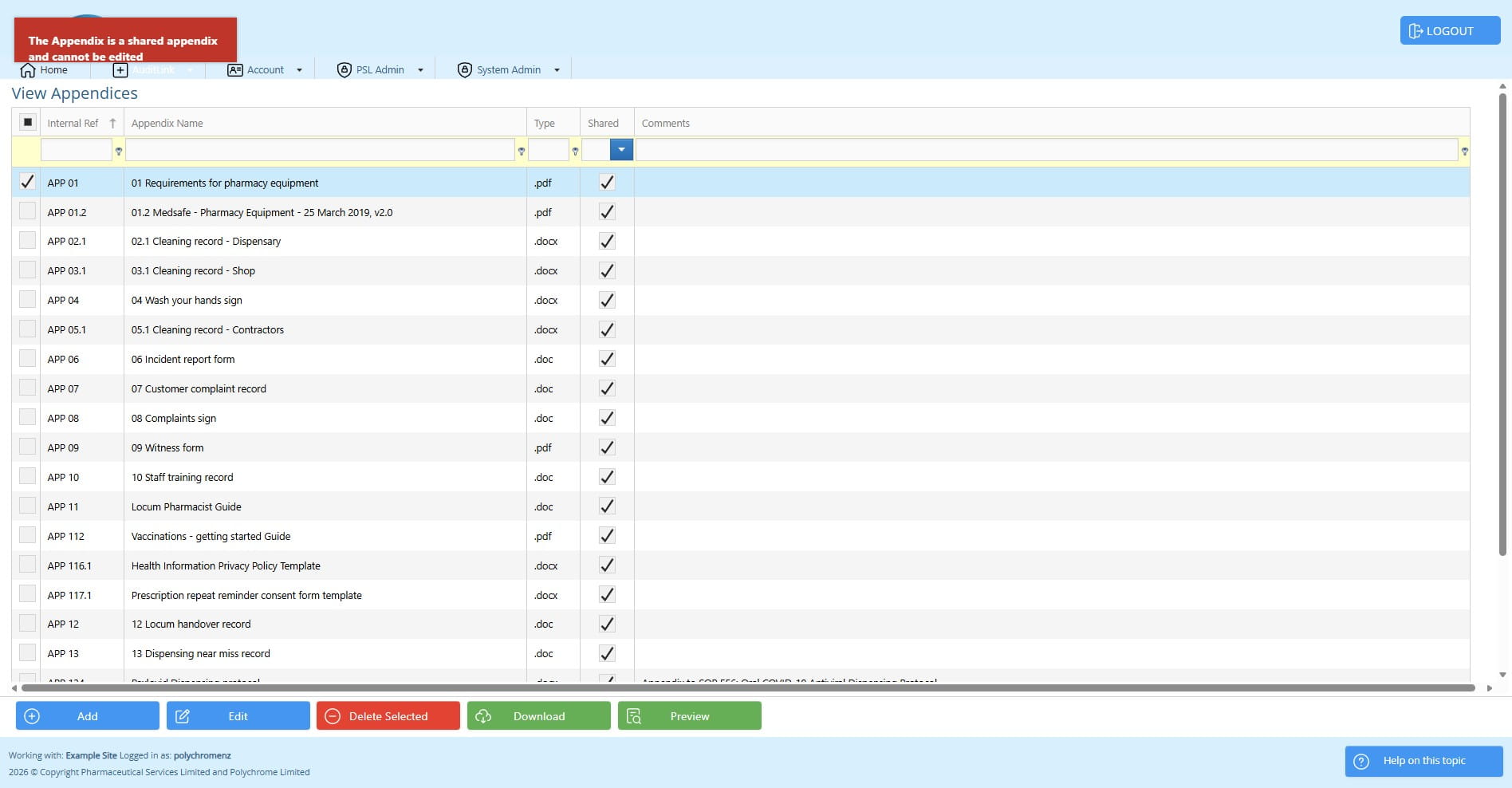Screen dimensions: 1512x788
Task: Click the Home house icon
Action: (28, 70)
